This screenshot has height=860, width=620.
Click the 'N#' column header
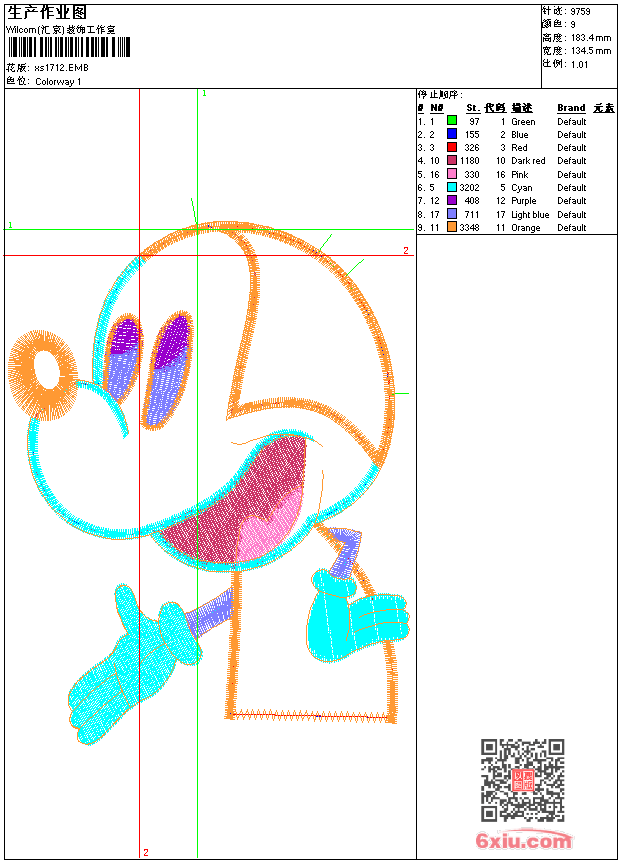(x=437, y=108)
